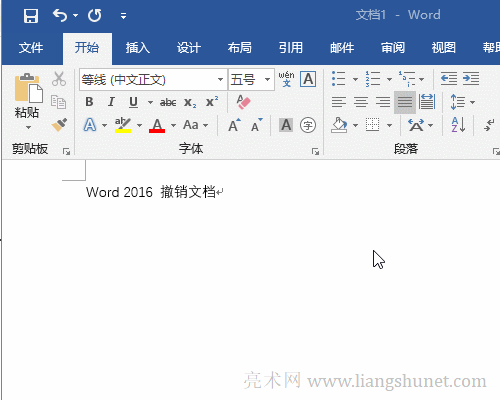Image resolution: width=500 pixels, height=400 pixels.
Task: Switch to the 布局 tab
Action: coord(240,48)
